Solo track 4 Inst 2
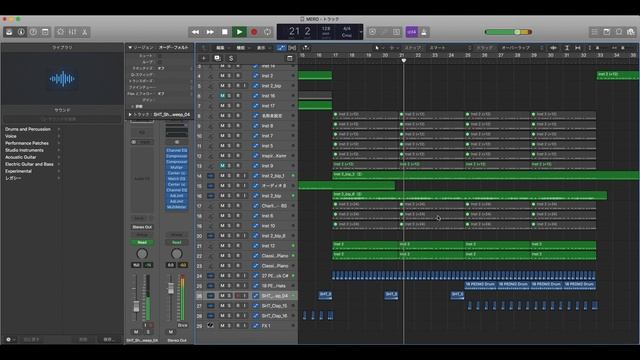Screen dimensions: 640x360 click(x=229, y=76)
